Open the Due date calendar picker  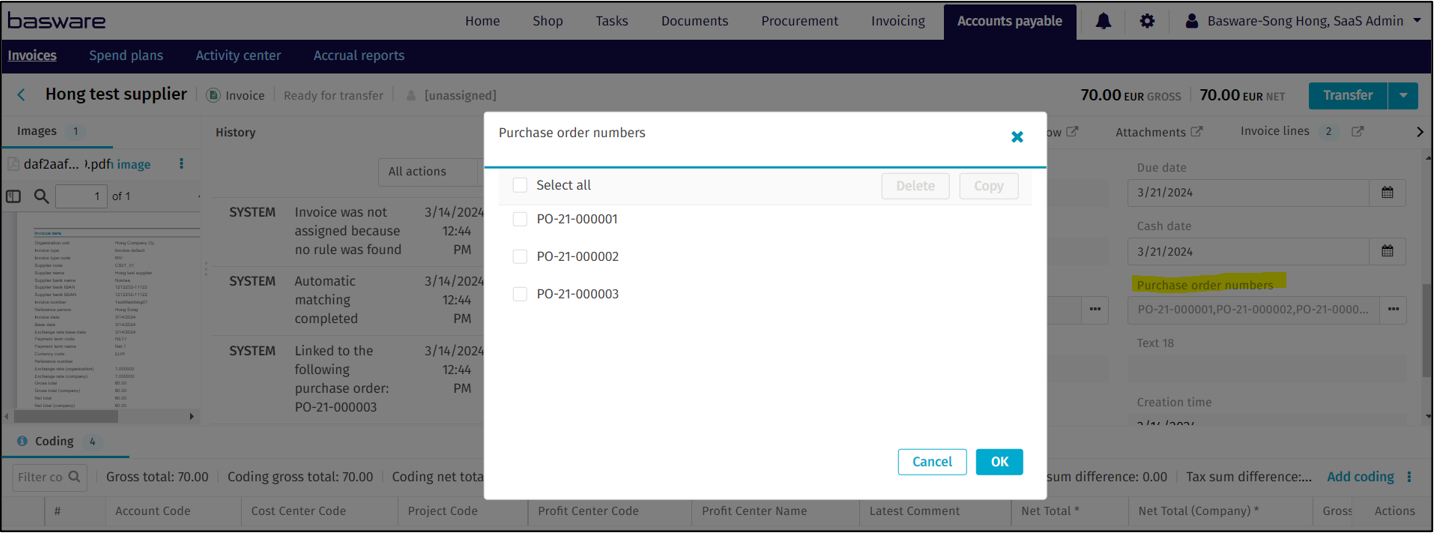point(1387,192)
